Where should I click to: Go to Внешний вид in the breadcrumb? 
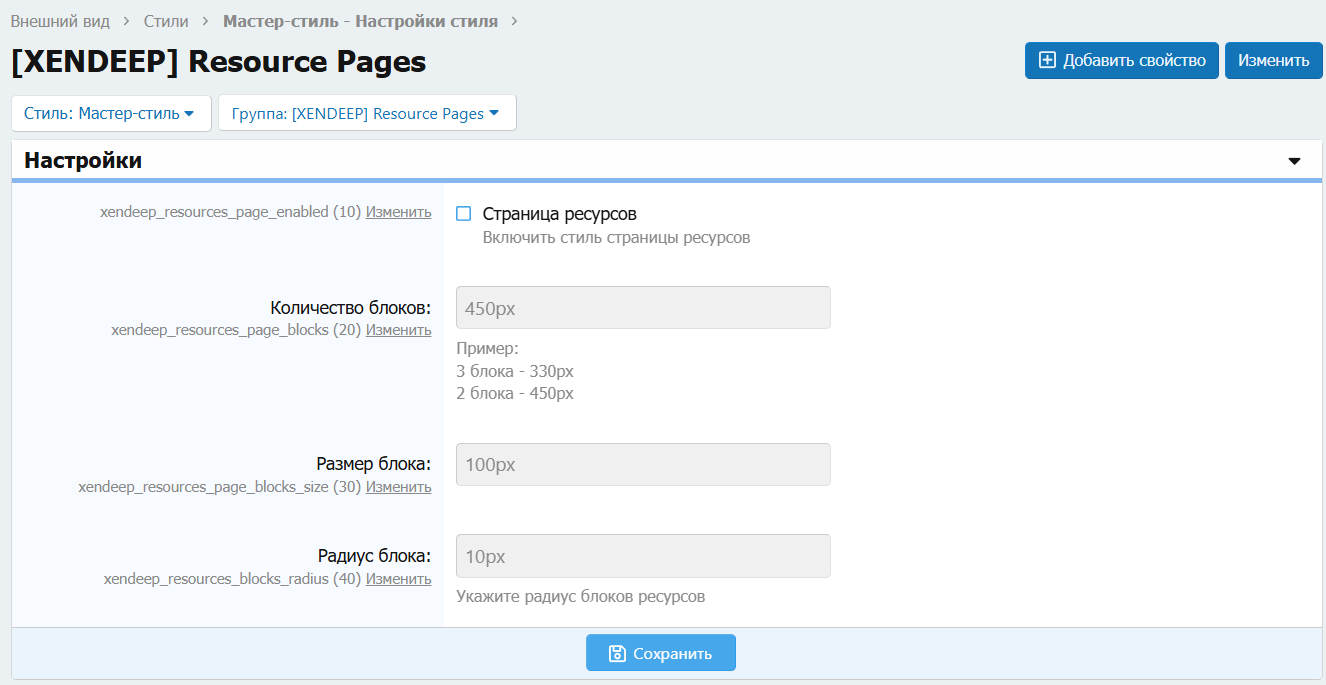[x=60, y=21]
